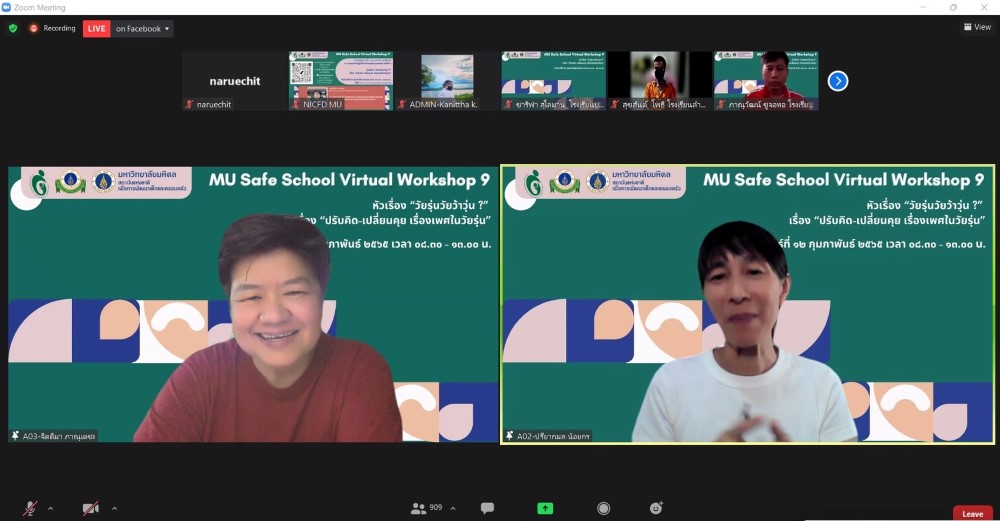
Task: Select the ADMIN-Kanittha participant thumbnail
Action: click(x=446, y=81)
